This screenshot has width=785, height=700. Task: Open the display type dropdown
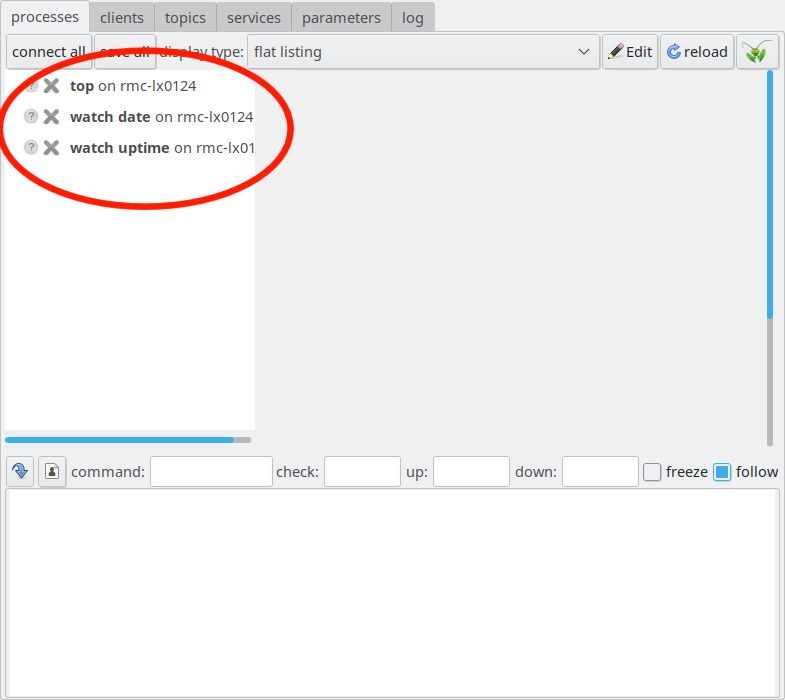coord(423,52)
